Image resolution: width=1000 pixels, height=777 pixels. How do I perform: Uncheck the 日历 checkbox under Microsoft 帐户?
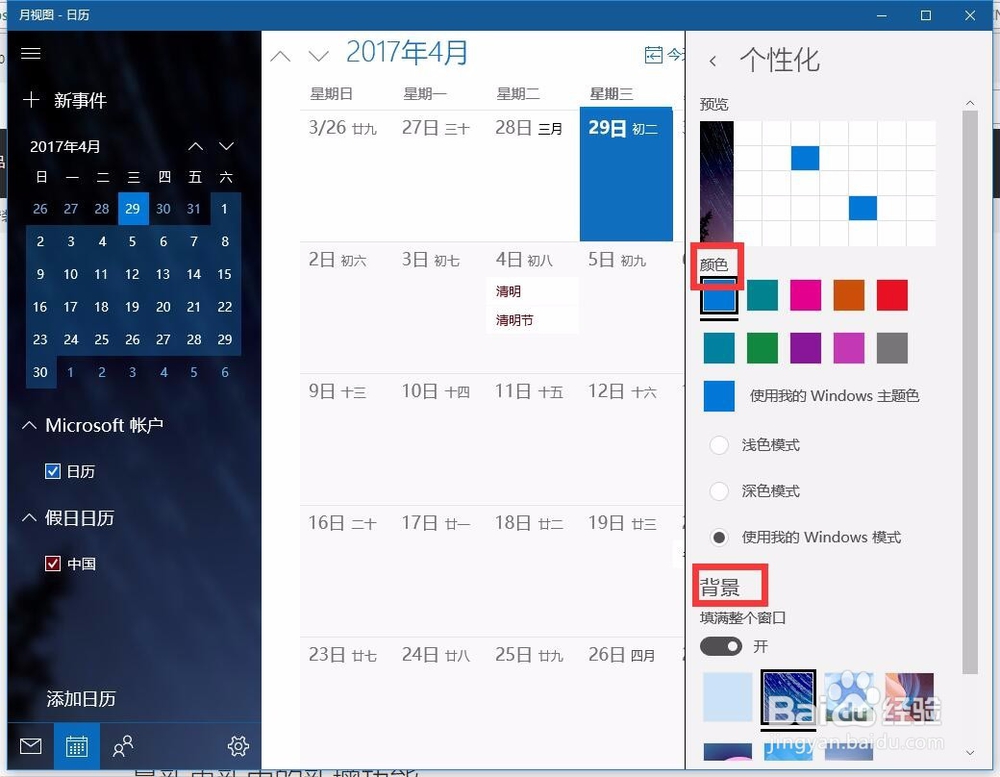(x=53, y=471)
